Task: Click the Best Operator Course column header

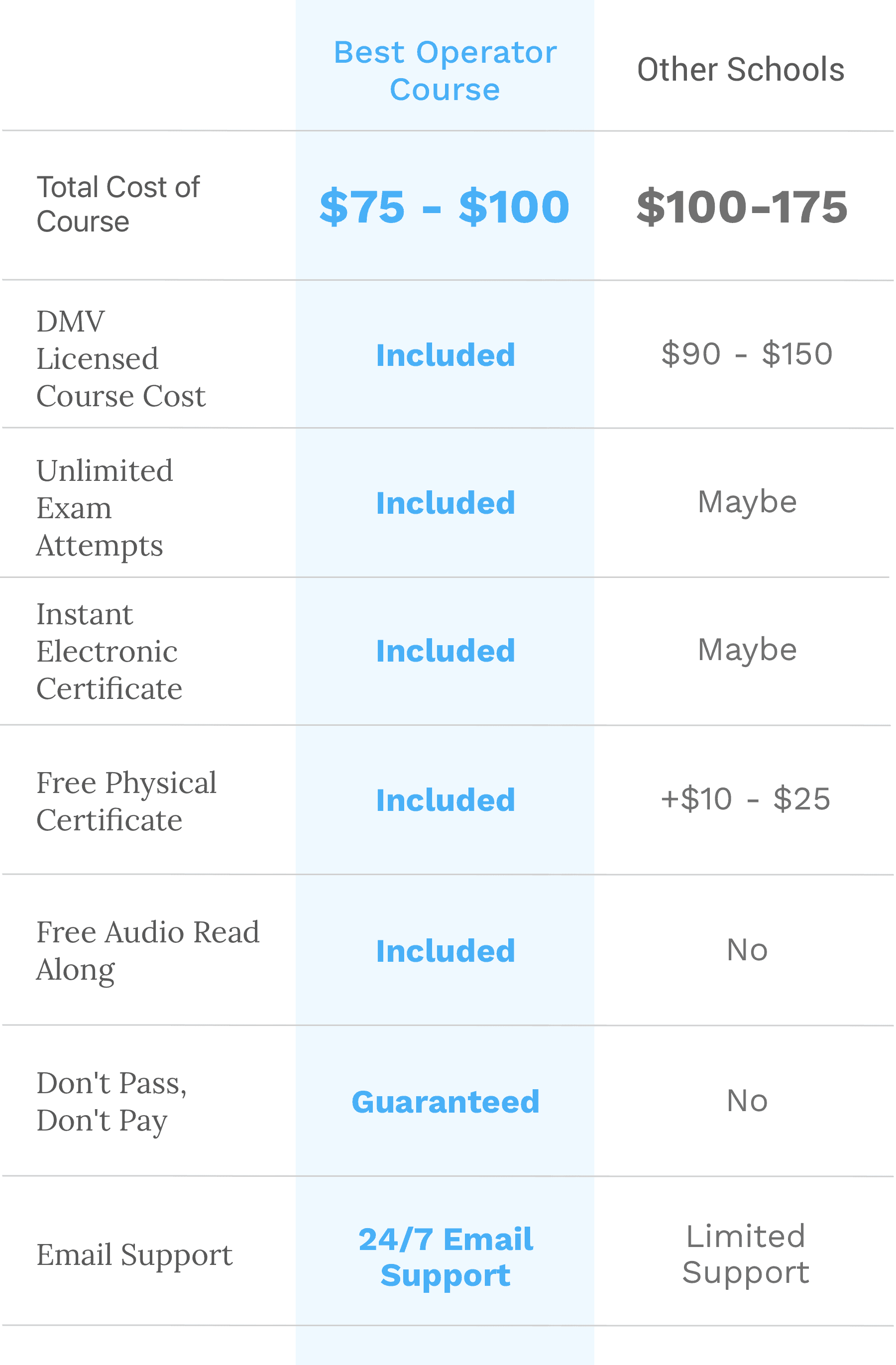Action: tap(445, 71)
